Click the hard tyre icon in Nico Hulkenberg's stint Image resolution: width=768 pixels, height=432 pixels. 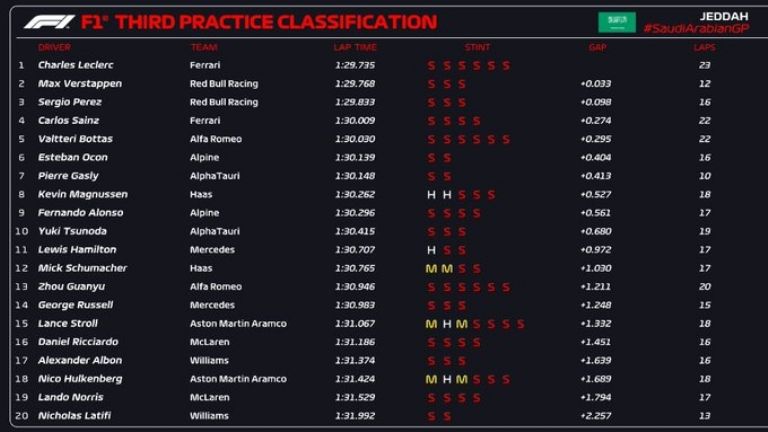coord(446,379)
